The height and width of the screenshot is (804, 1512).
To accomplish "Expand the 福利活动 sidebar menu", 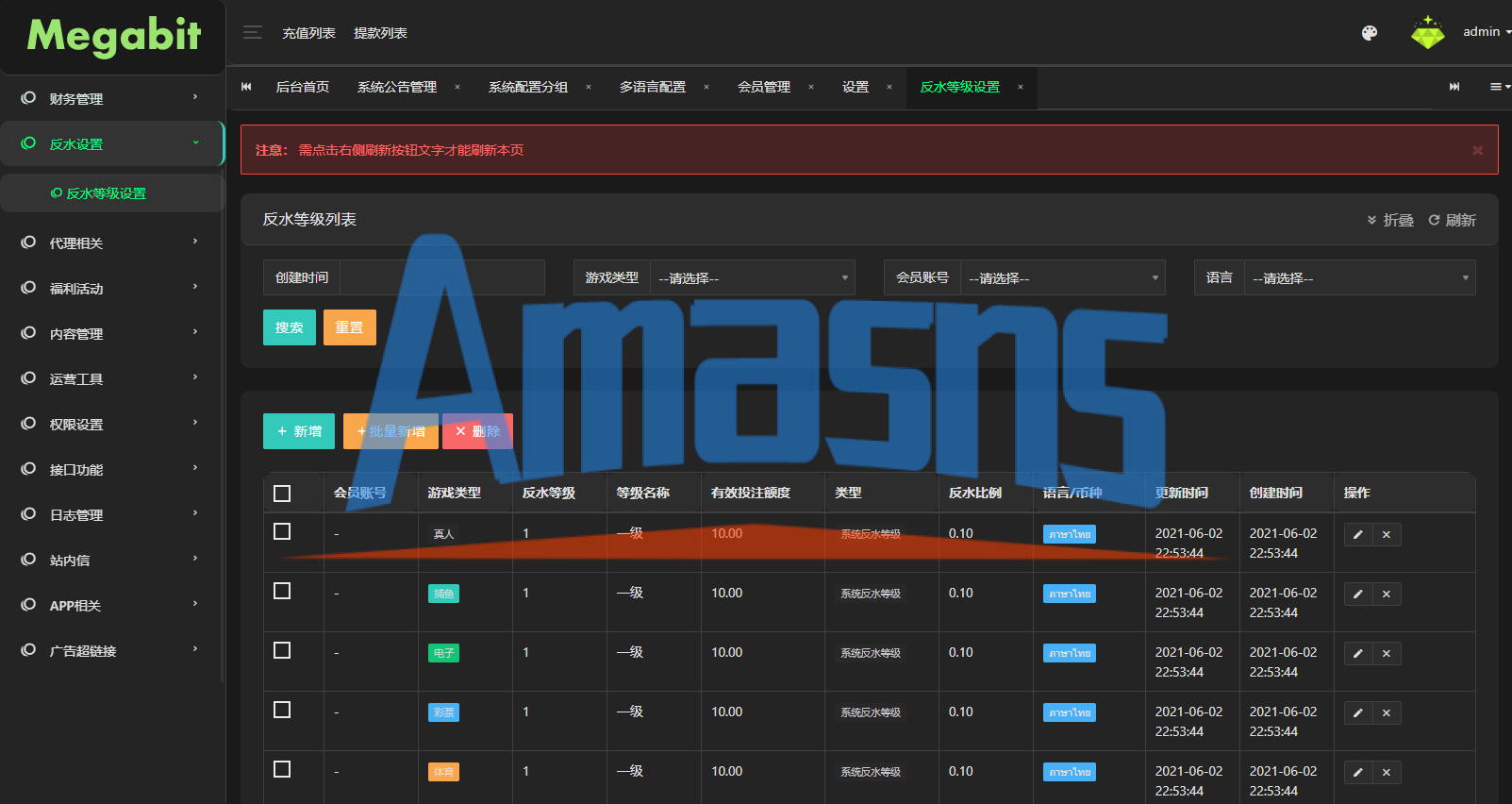I will (112, 288).
